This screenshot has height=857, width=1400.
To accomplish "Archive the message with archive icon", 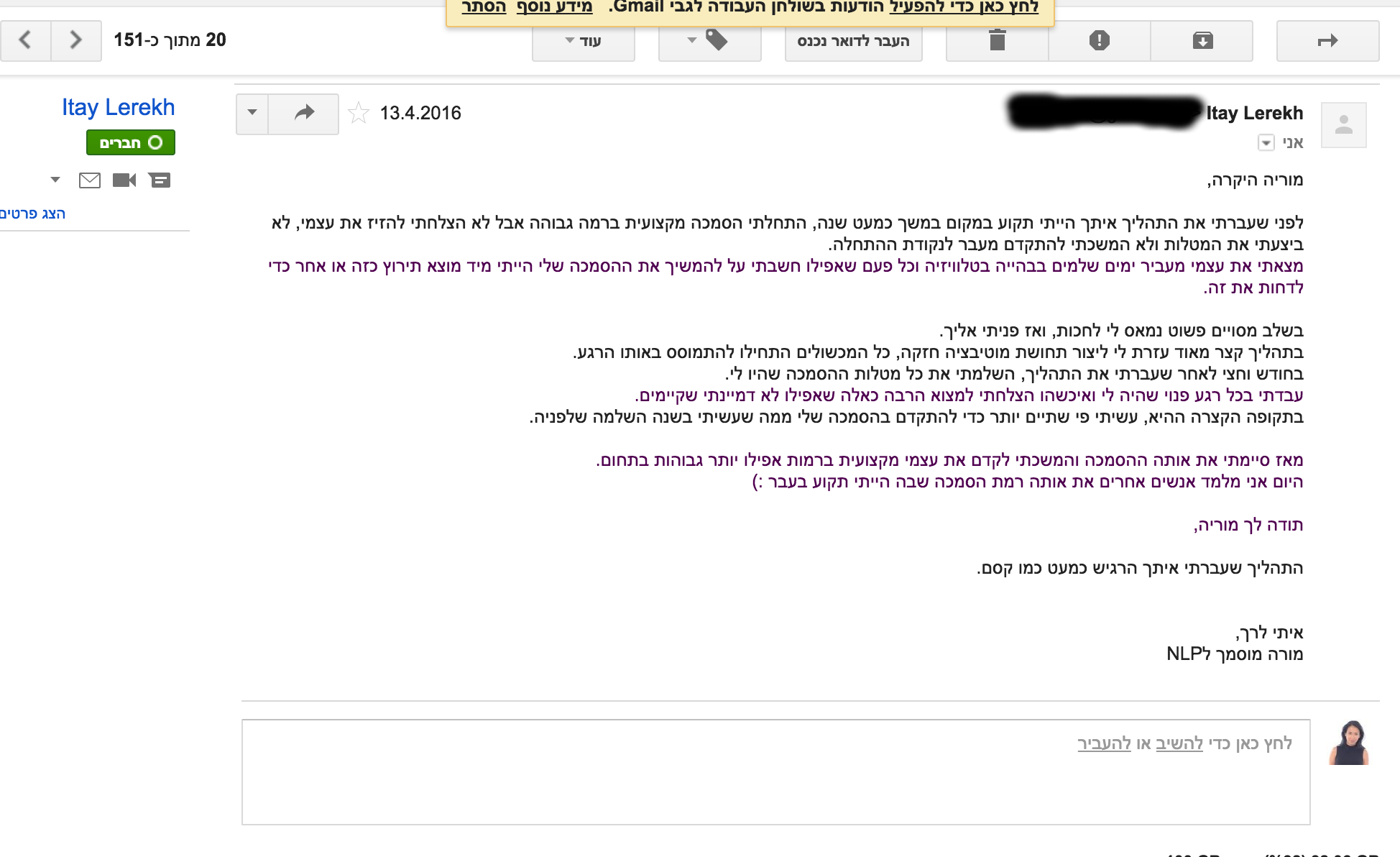I will pos(1202,41).
